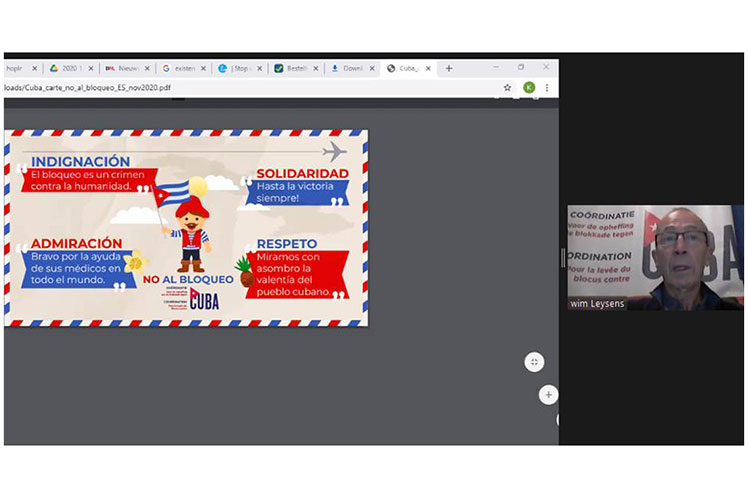Close the 'Downl' tab
The image size is (748, 498).
[372, 68]
